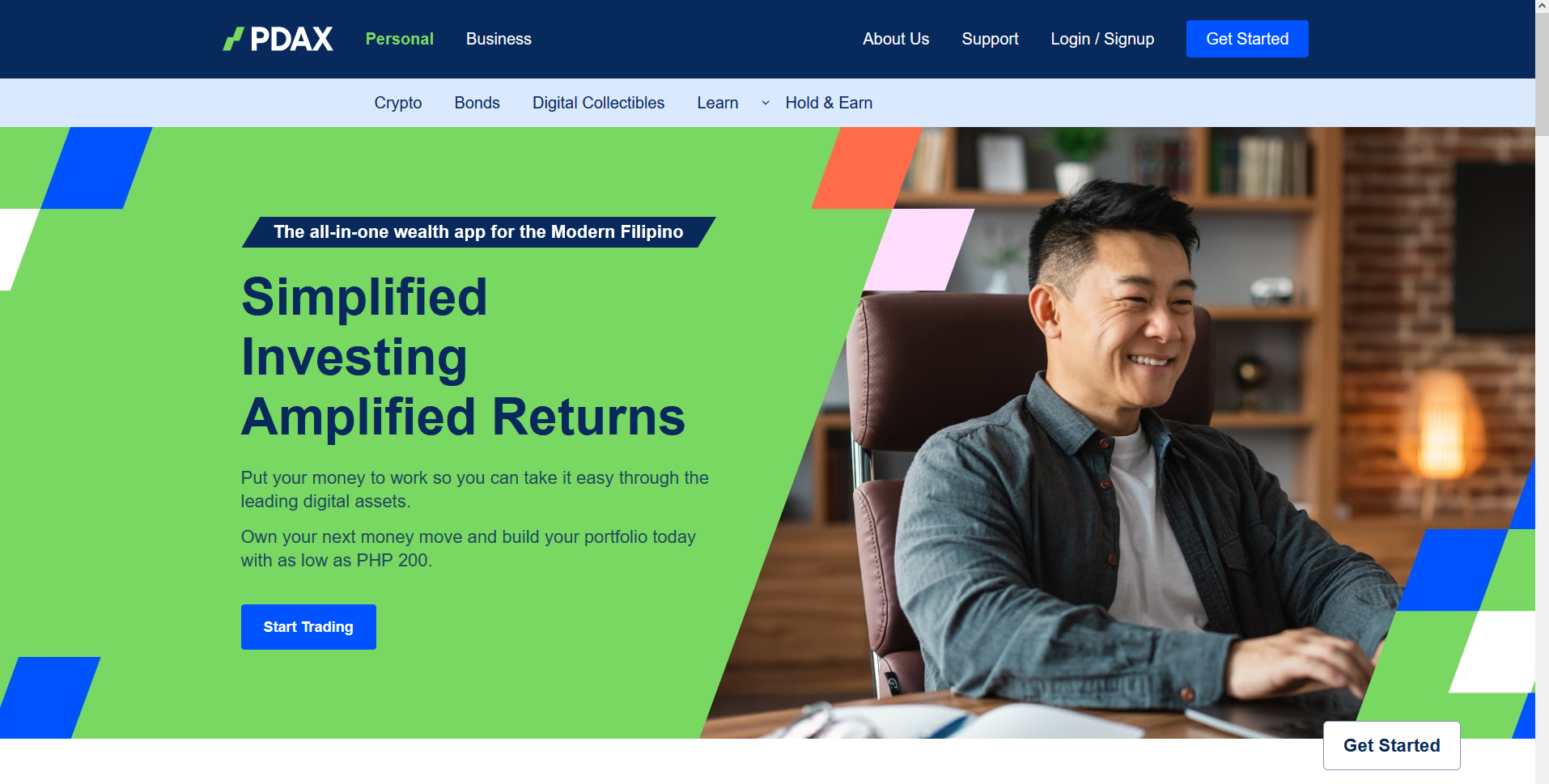This screenshot has width=1549, height=784.
Task: Open the Personal tab
Action: [399, 39]
